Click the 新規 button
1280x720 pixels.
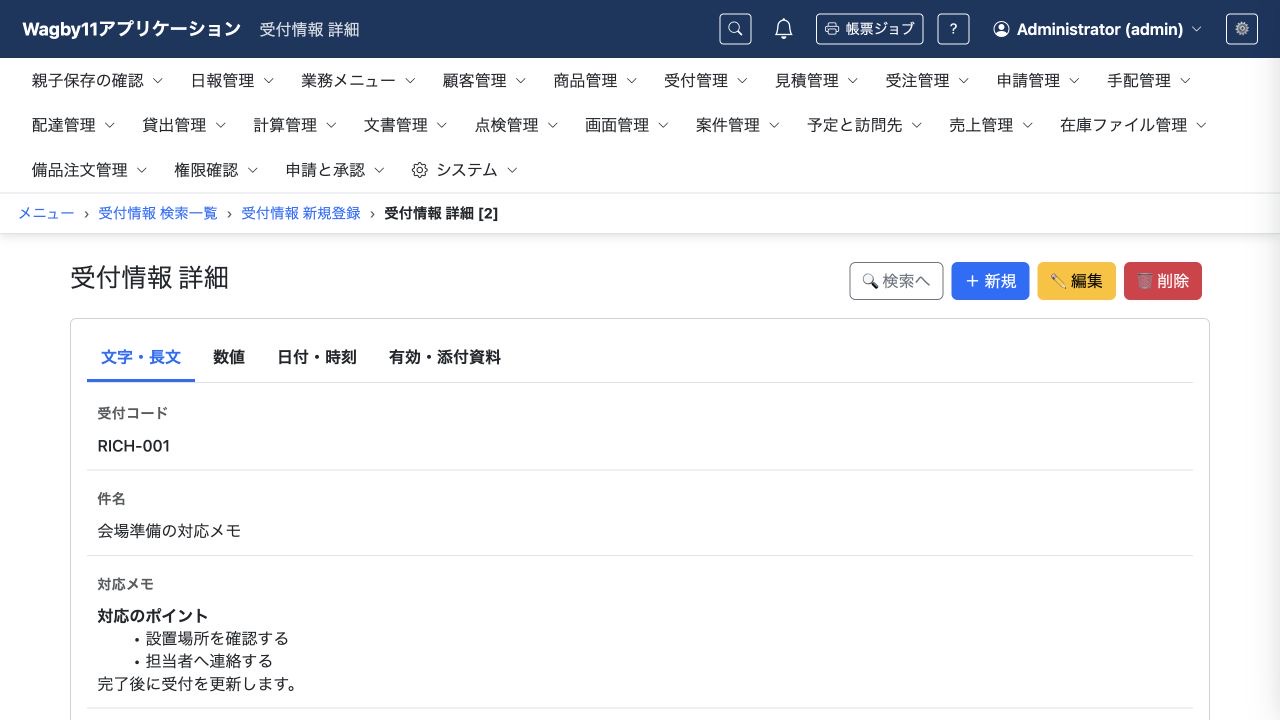click(x=990, y=281)
